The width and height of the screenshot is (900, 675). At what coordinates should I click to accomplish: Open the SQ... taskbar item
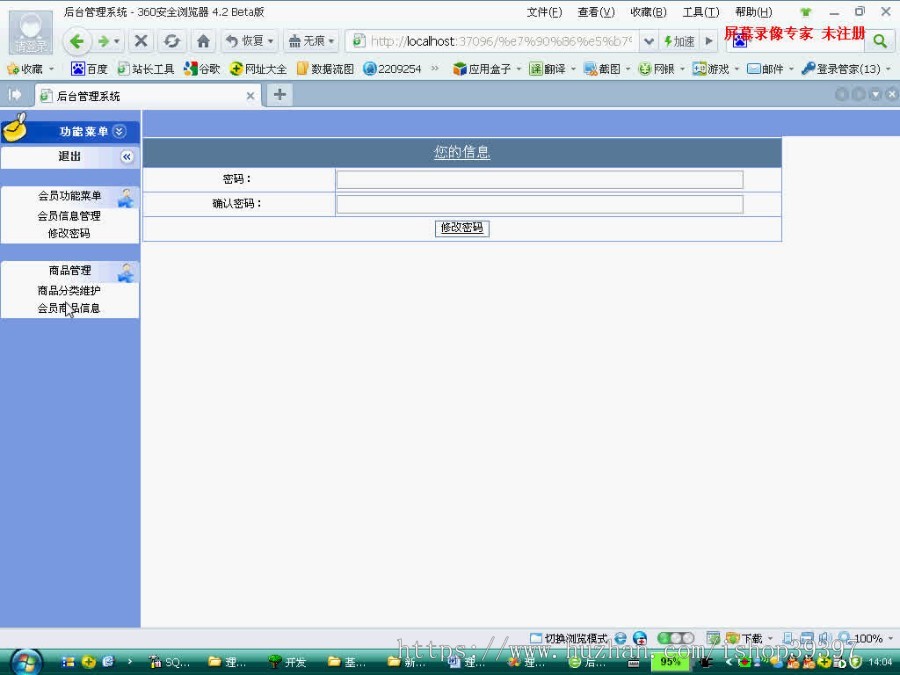(170, 662)
